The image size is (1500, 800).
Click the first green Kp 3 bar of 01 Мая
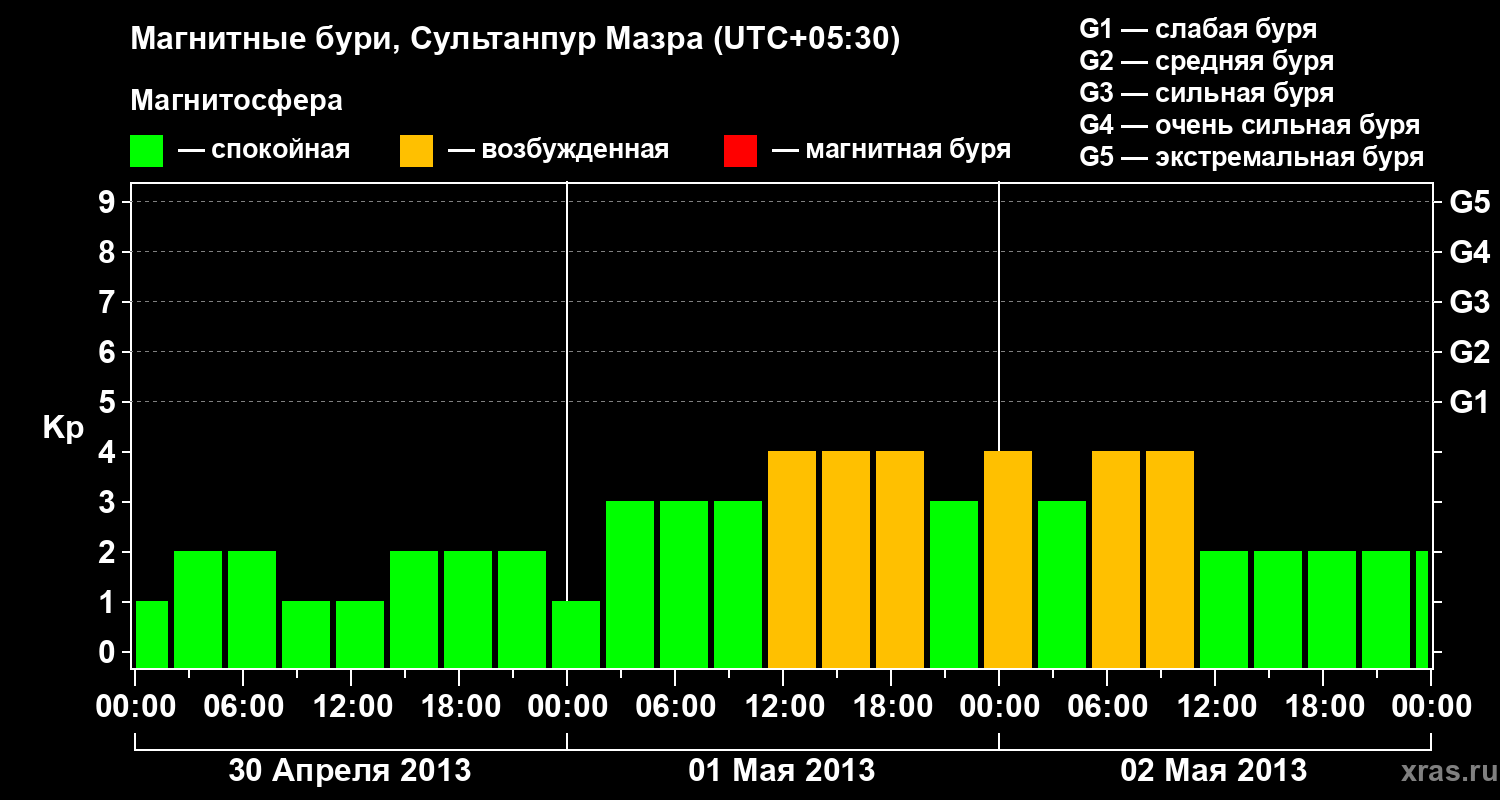(630, 584)
